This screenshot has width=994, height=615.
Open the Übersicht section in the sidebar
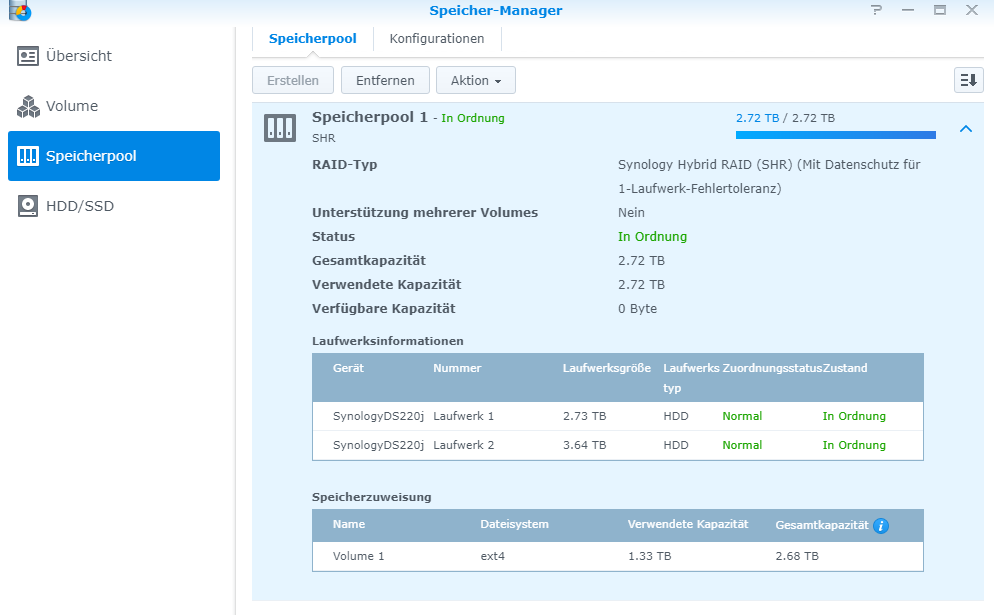[114, 56]
